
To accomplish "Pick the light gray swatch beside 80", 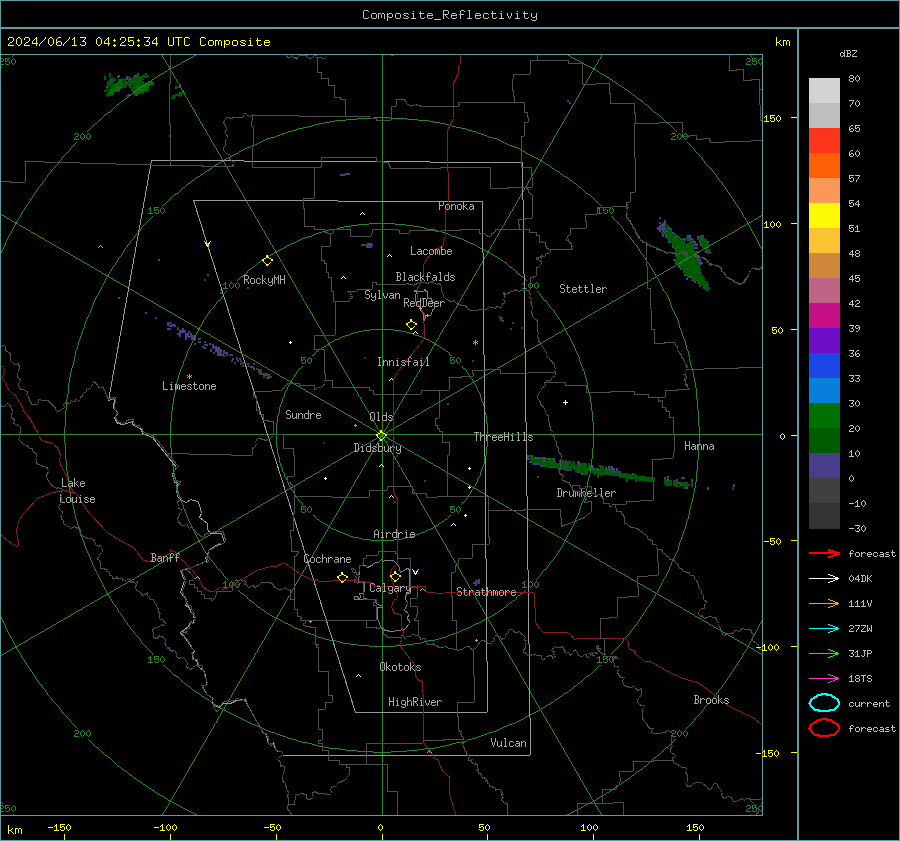I will click(824, 90).
